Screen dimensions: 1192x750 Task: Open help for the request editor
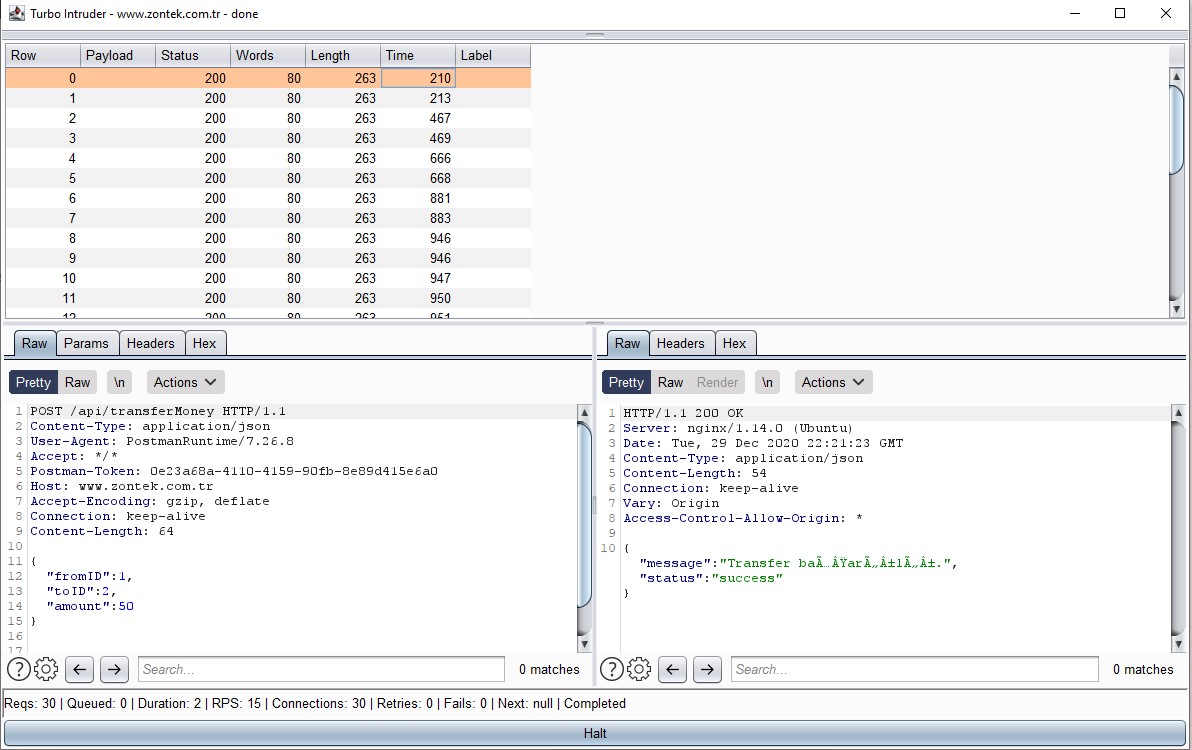click(18, 669)
